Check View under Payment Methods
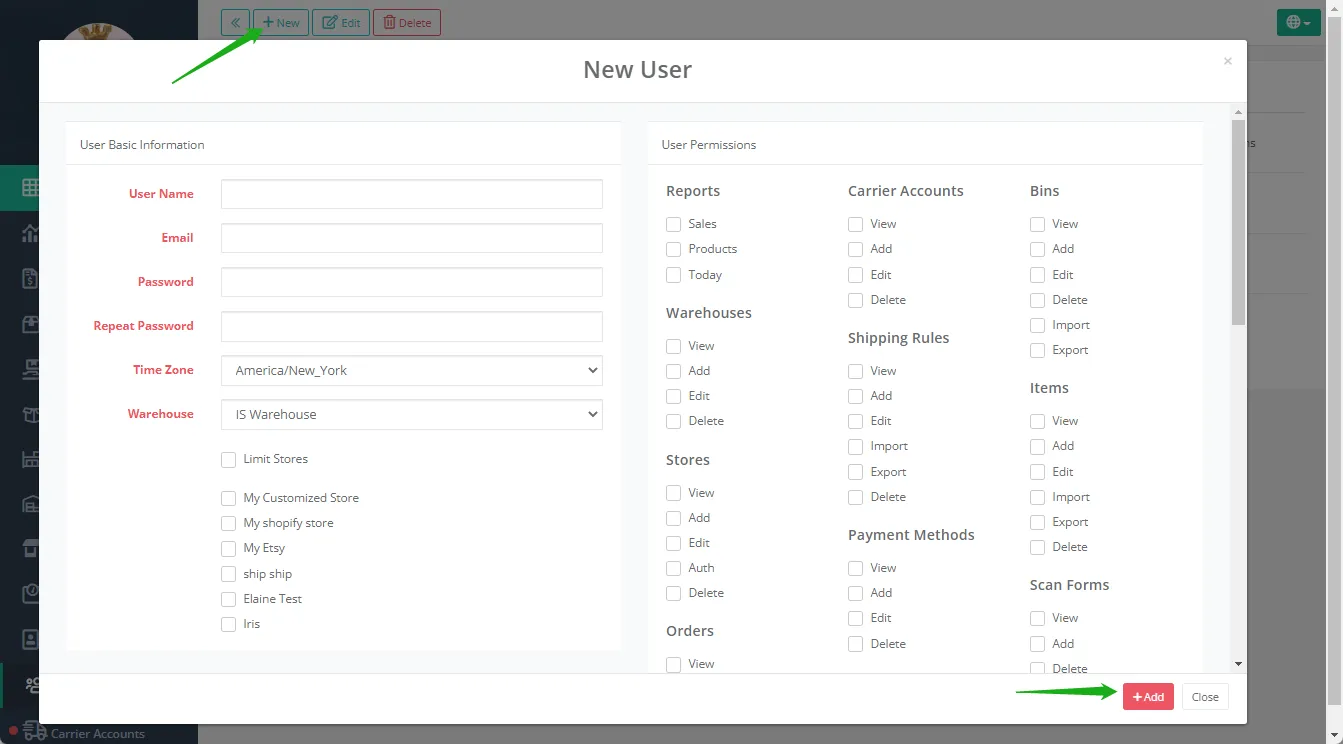This screenshot has height=744, width=1343. coord(856,568)
